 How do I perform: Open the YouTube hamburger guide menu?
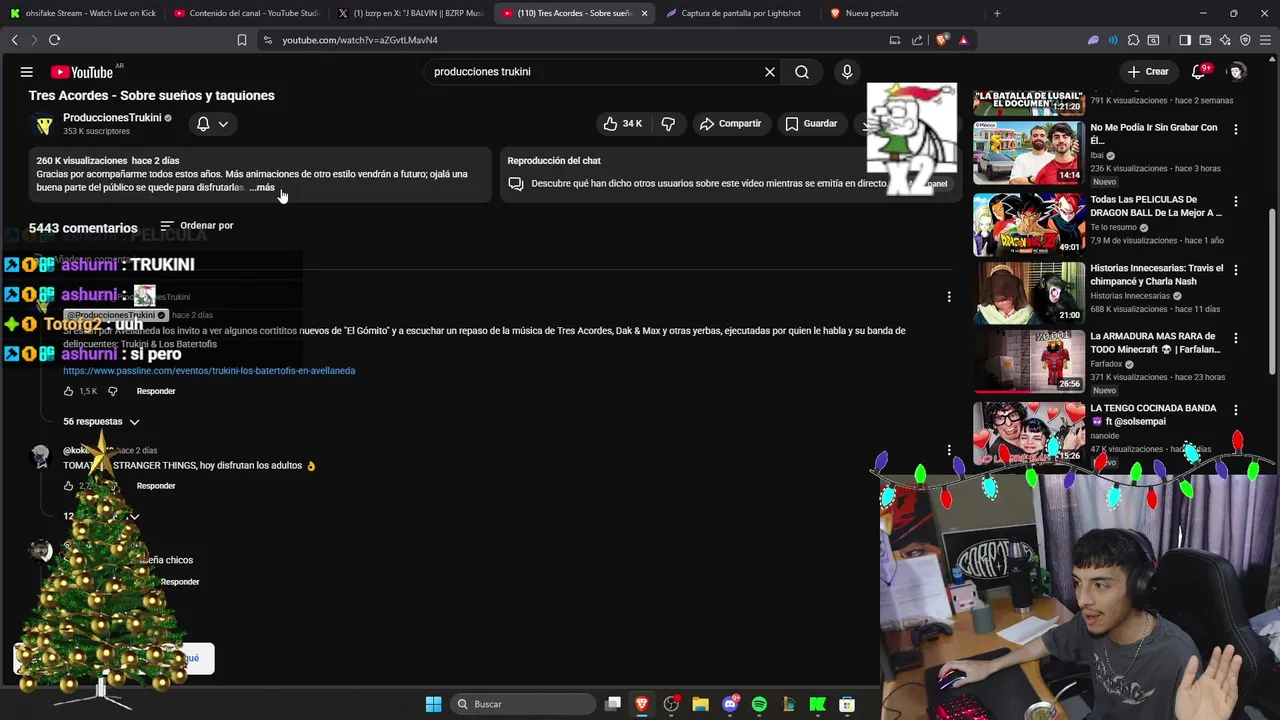coord(27,72)
